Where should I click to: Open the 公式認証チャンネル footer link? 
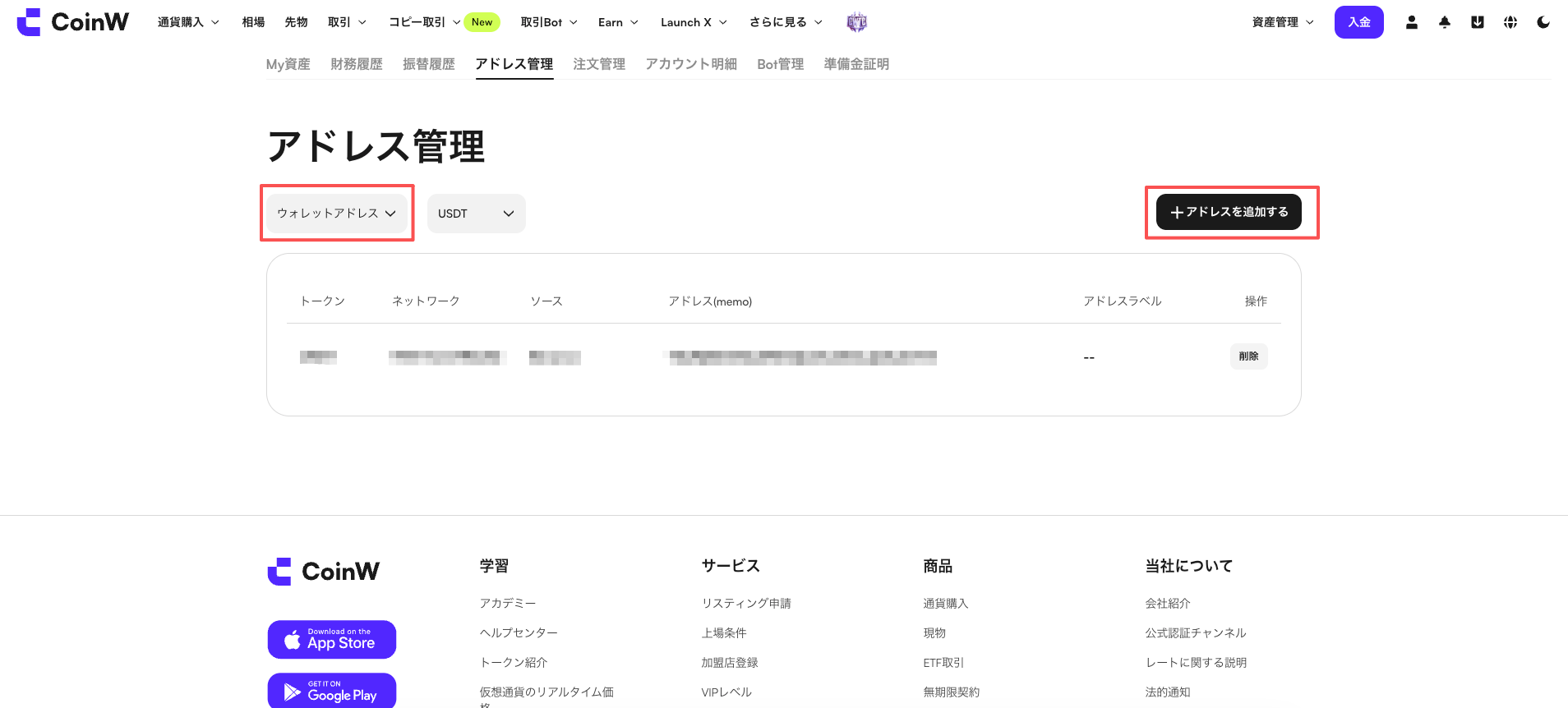pyautogui.click(x=1196, y=633)
